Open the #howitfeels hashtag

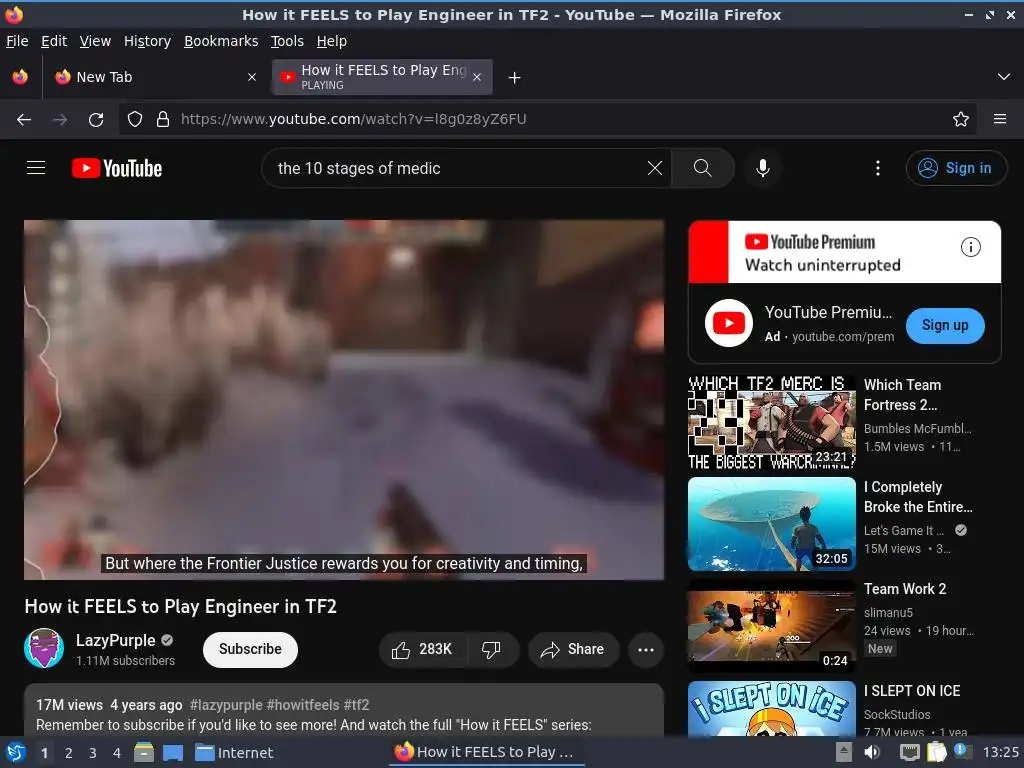[x=303, y=705]
